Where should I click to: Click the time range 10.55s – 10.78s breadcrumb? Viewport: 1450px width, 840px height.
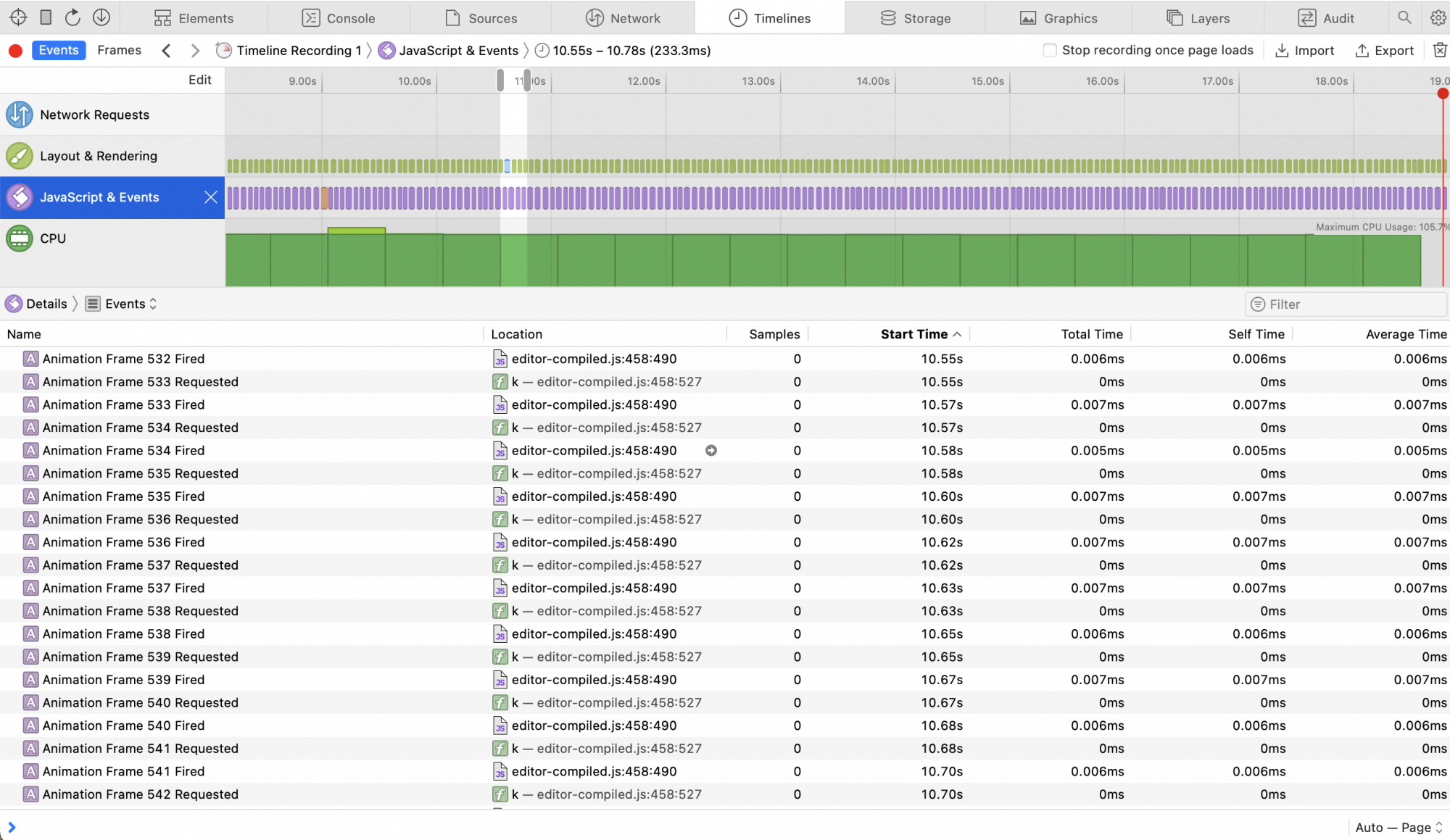(x=623, y=51)
